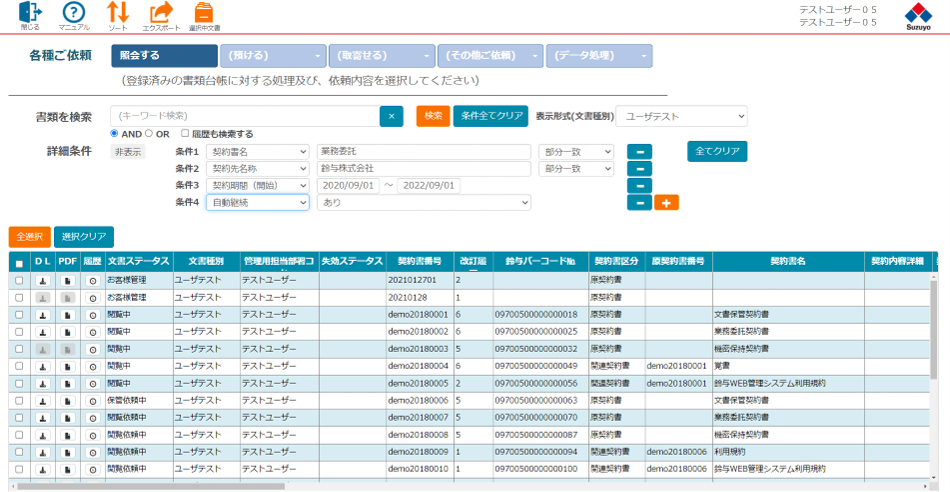Select the OR radio button
This screenshot has height=492, width=950.
(x=149, y=133)
